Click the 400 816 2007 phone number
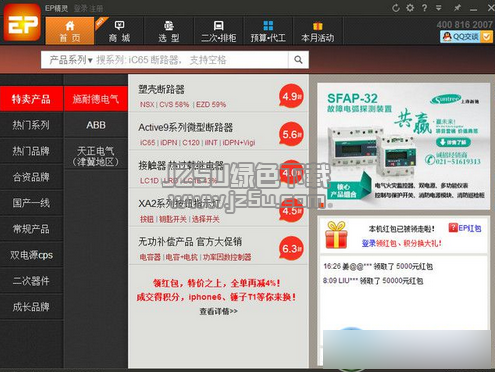The width and height of the screenshot is (495, 372). click(465, 24)
